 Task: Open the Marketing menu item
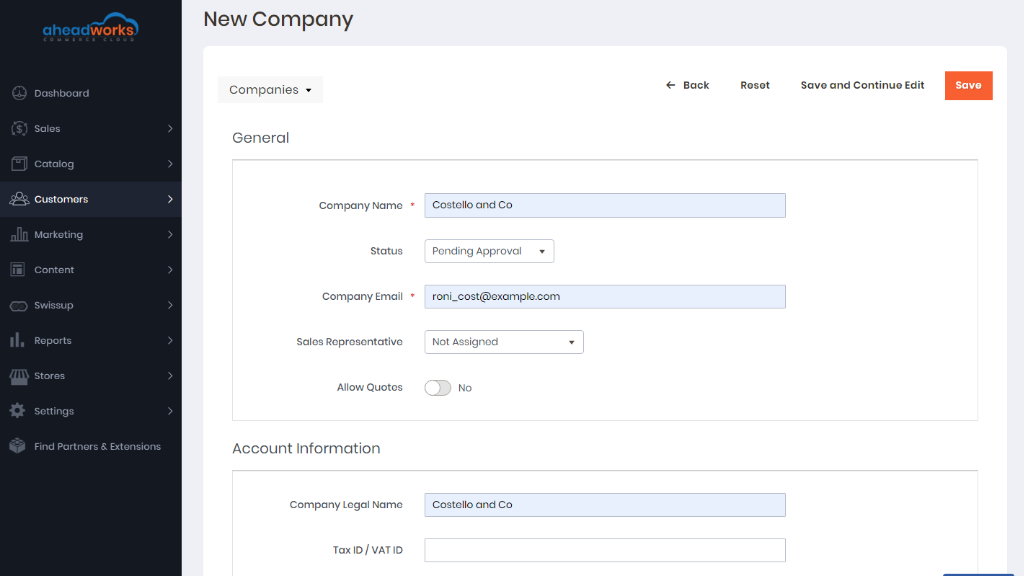click(91, 234)
